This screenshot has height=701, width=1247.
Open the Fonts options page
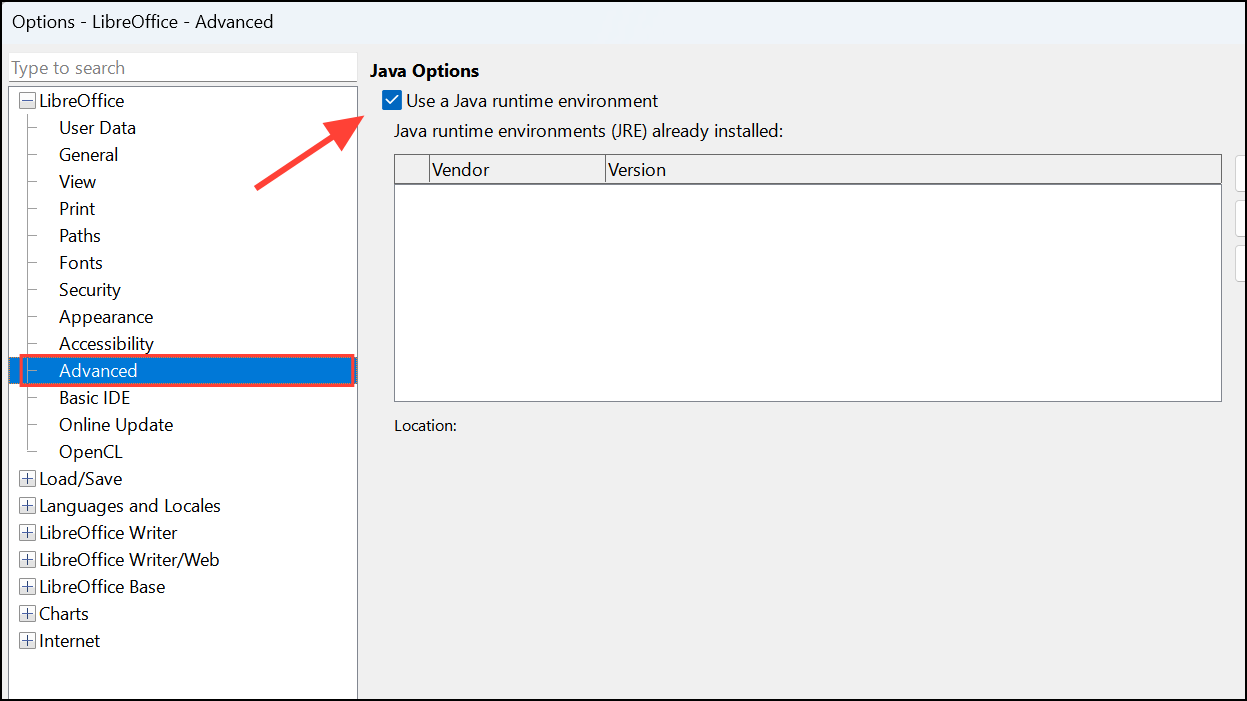tap(80, 262)
